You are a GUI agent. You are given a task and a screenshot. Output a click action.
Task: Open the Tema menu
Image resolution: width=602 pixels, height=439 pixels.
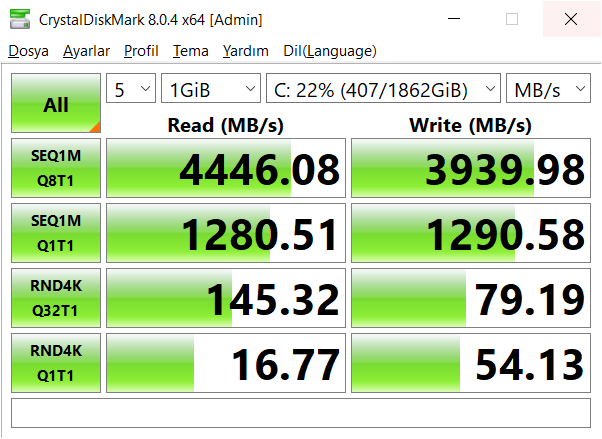(190, 51)
